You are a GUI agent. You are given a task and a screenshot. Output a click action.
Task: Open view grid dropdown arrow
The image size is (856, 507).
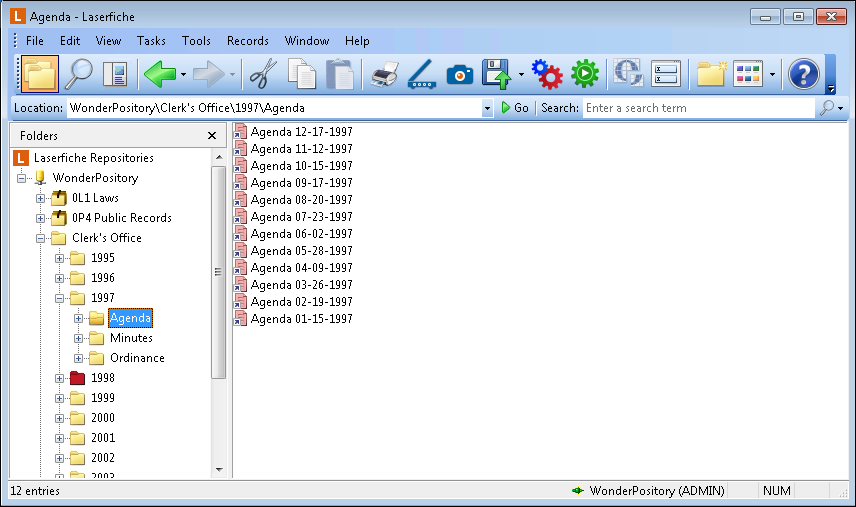click(772, 75)
